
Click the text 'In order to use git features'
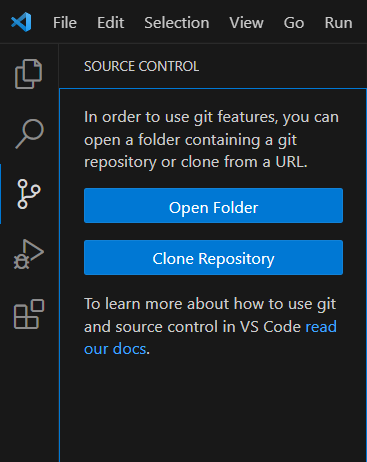(x=181, y=117)
